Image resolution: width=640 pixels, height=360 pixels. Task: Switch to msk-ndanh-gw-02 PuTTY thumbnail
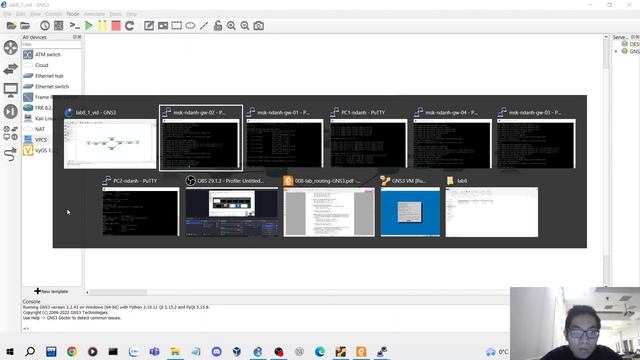201,138
